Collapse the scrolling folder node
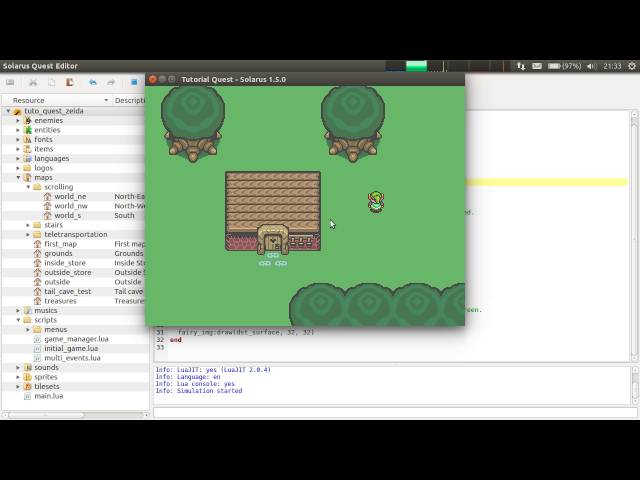640x480 pixels. pyautogui.click(x=28, y=187)
